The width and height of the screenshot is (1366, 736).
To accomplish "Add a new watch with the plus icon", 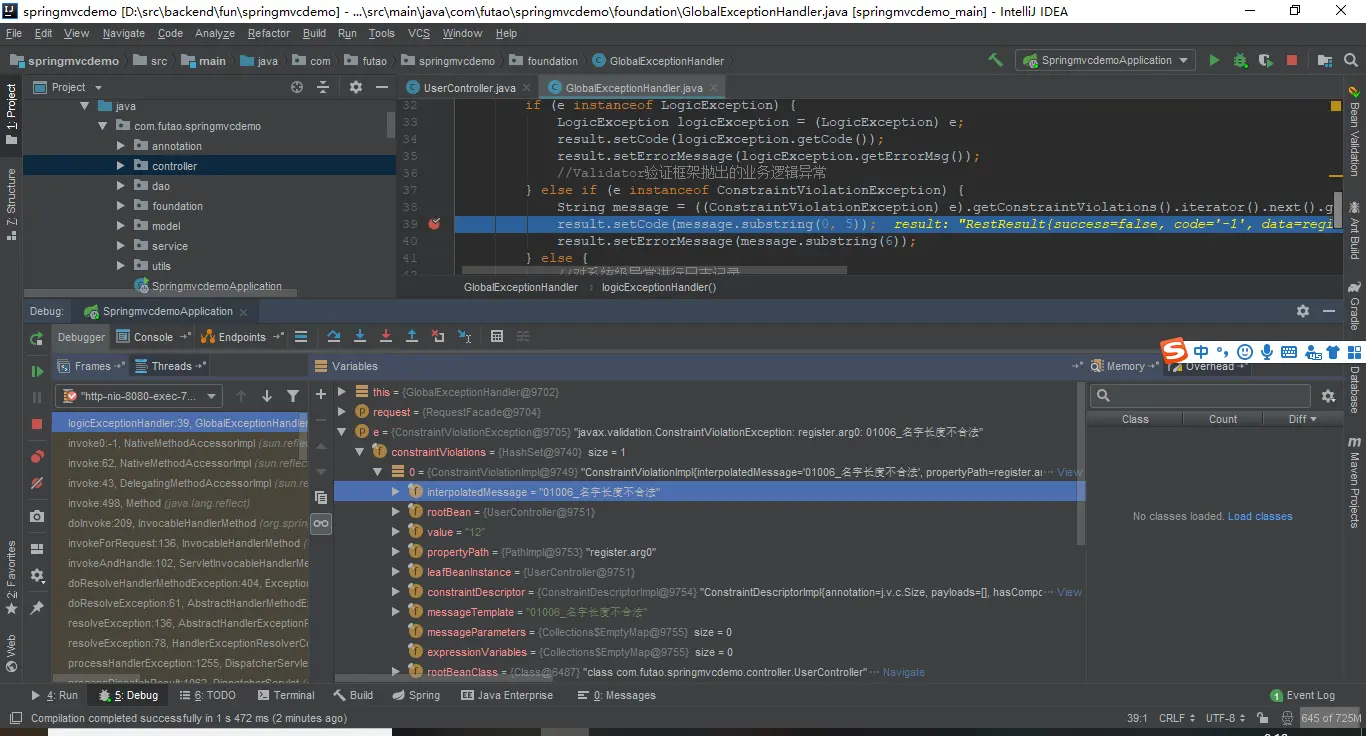I will (321, 394).
